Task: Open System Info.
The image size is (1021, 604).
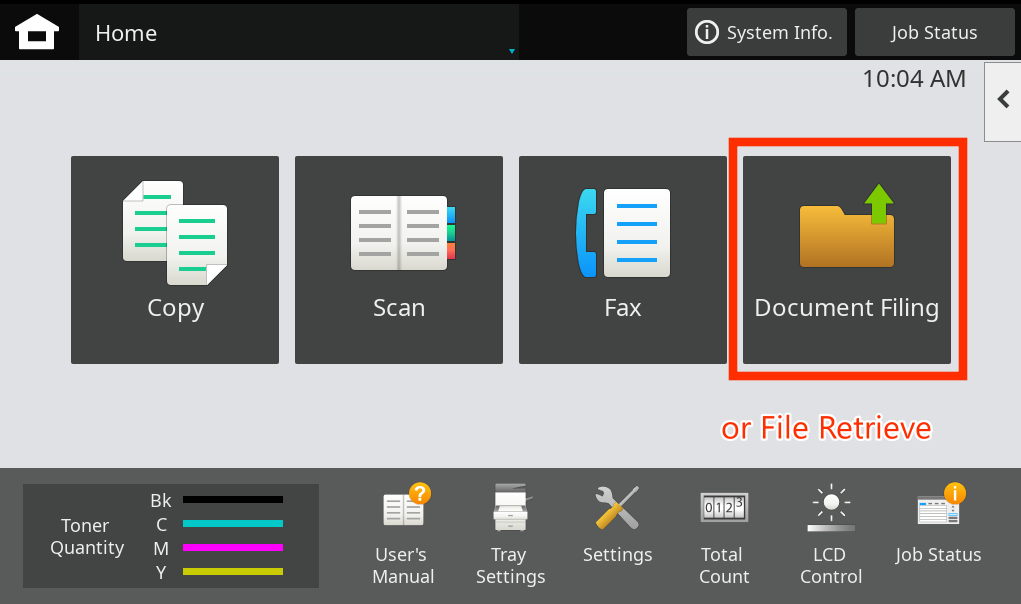Action: point(766,31)
